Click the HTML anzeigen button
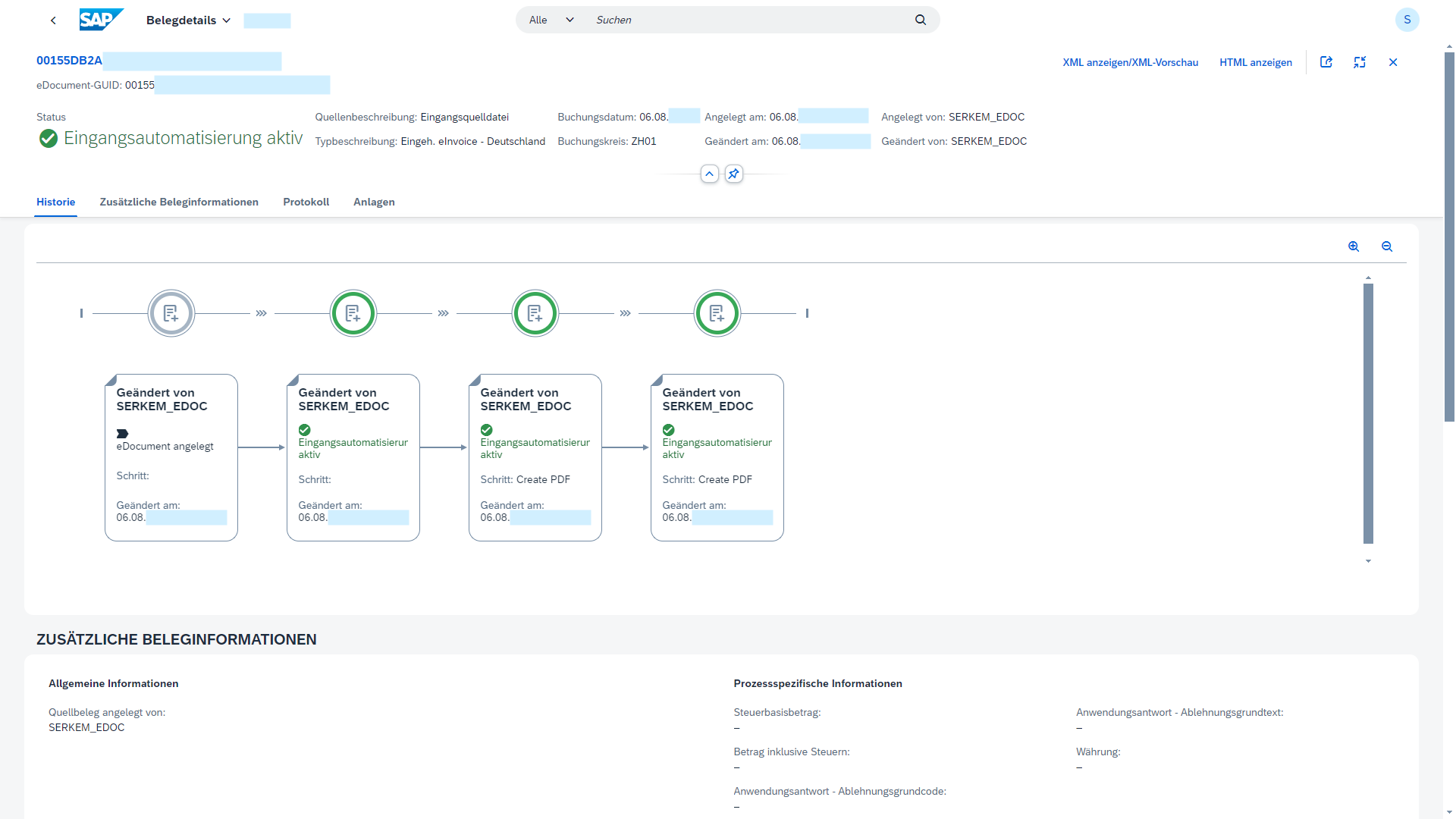 point(1255,62)
